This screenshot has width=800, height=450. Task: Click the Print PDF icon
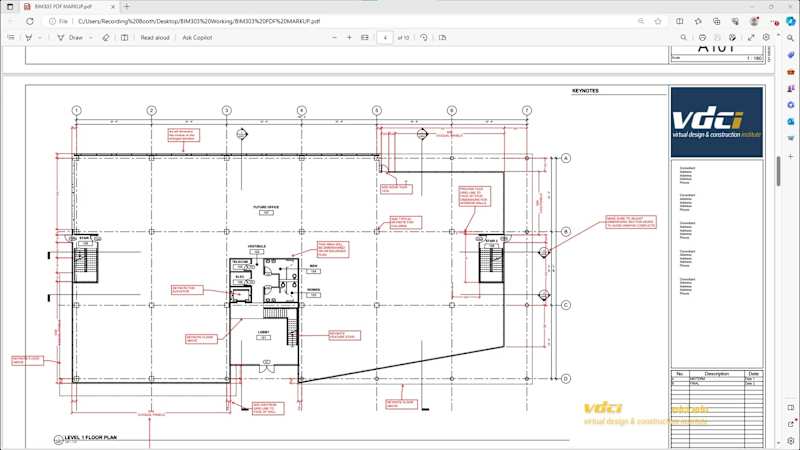pos(700,37)
